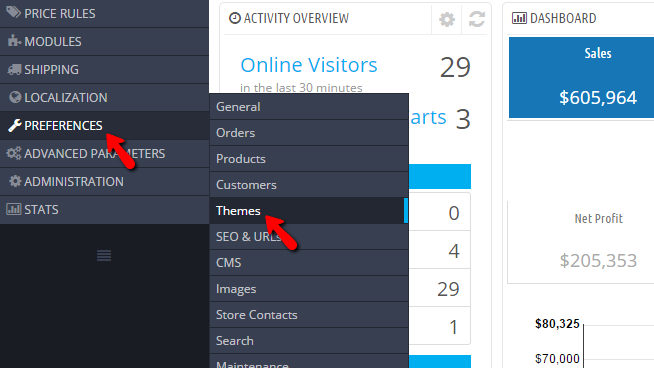
Task: Click the Stats bar chart icon
Action: point(13,209)
